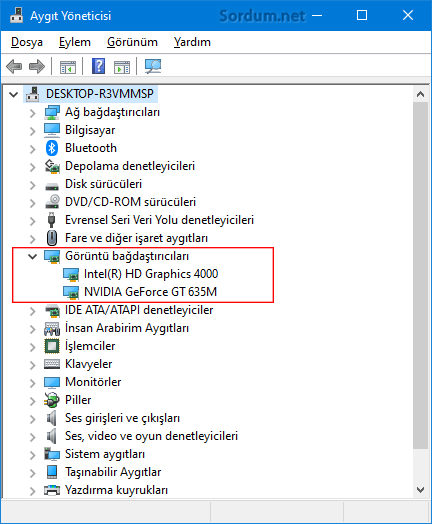Click the Back arrow toolbar icon
The image size is (432, 524).
14,66
